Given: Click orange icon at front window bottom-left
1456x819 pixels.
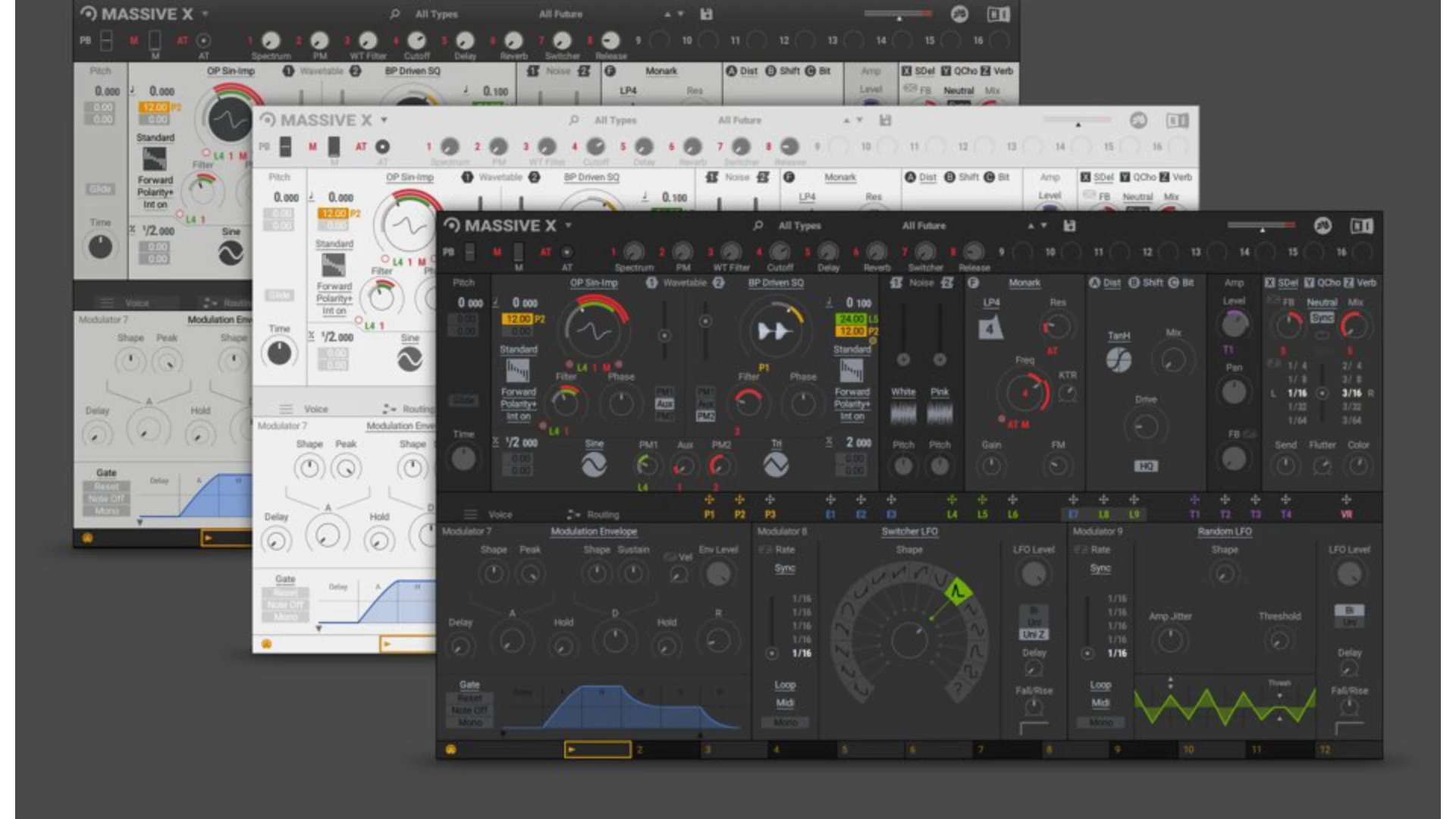Looking at the screenshot, I should click(451, 749).
